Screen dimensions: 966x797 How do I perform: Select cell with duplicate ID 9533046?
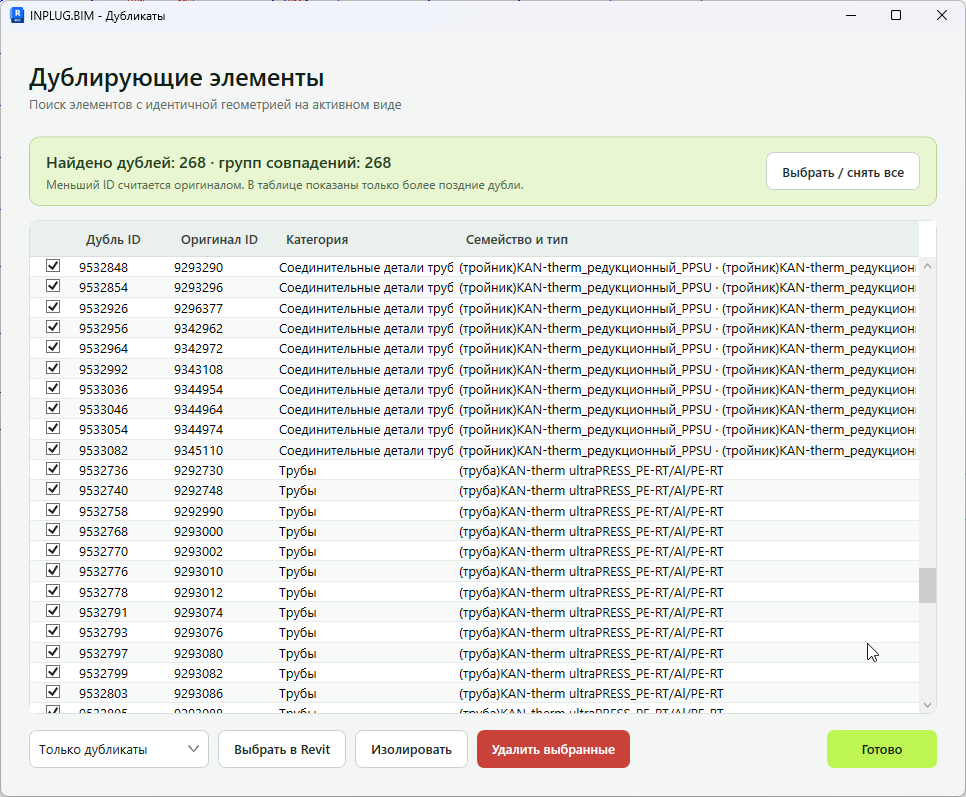coord(104,410)
